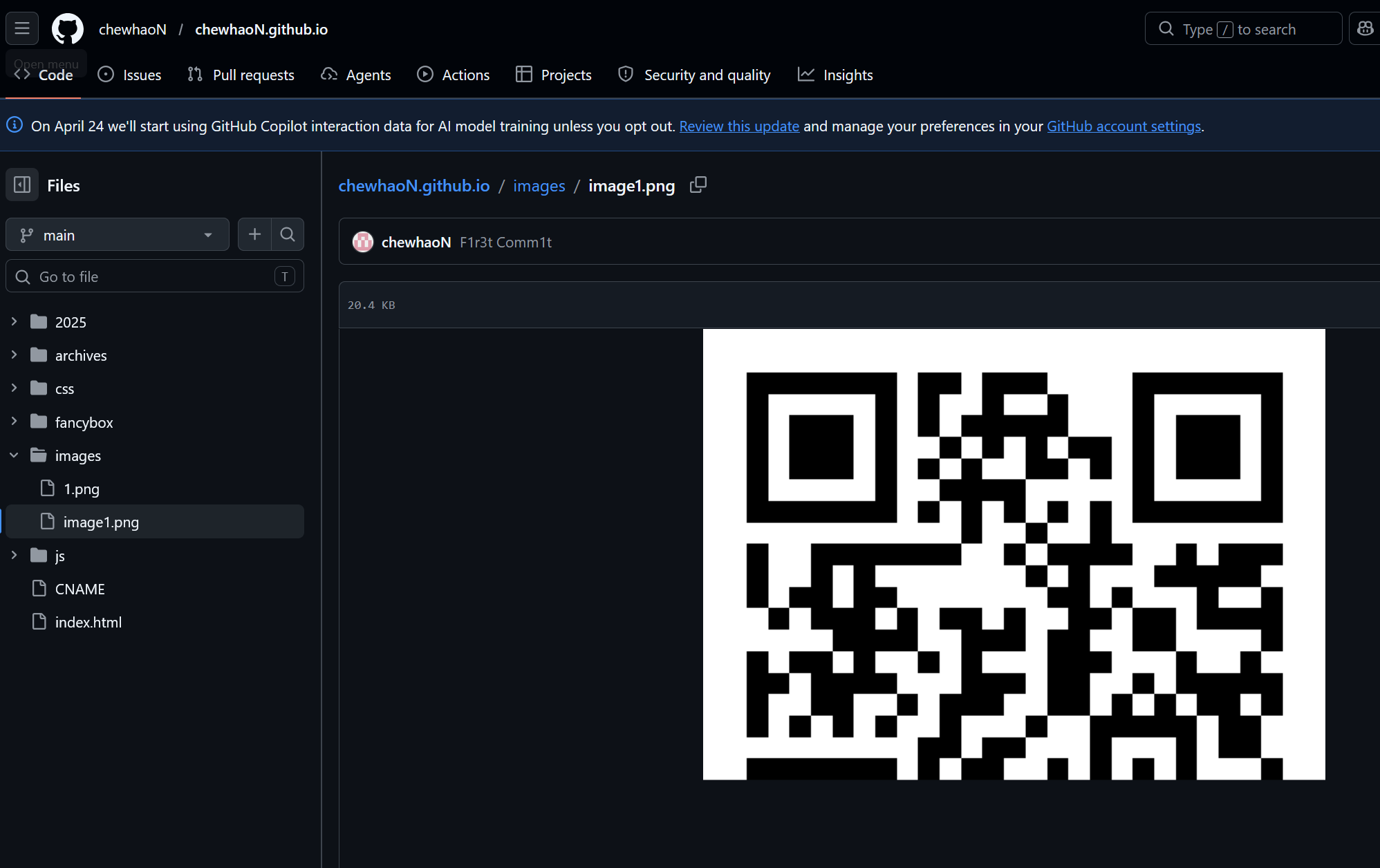
Task: Click the css folder icon
Action: click(x=39, y=388)
